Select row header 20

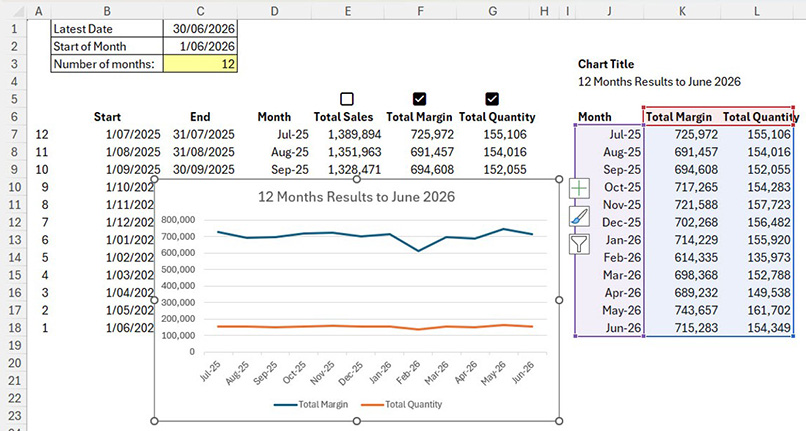click(x=14, y=363)
